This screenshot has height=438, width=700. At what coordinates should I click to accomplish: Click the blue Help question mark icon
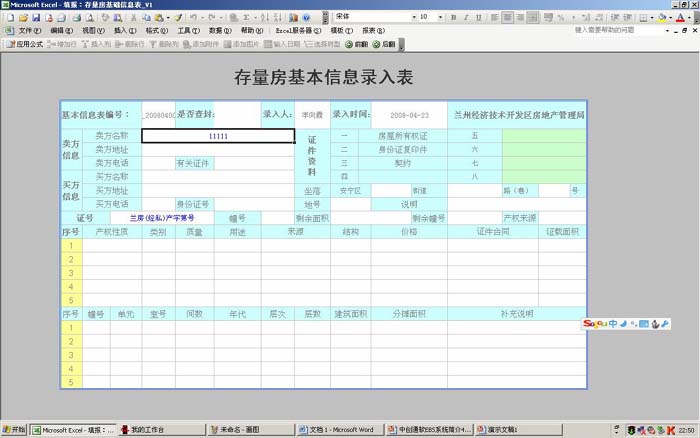(x=306, y=17)
